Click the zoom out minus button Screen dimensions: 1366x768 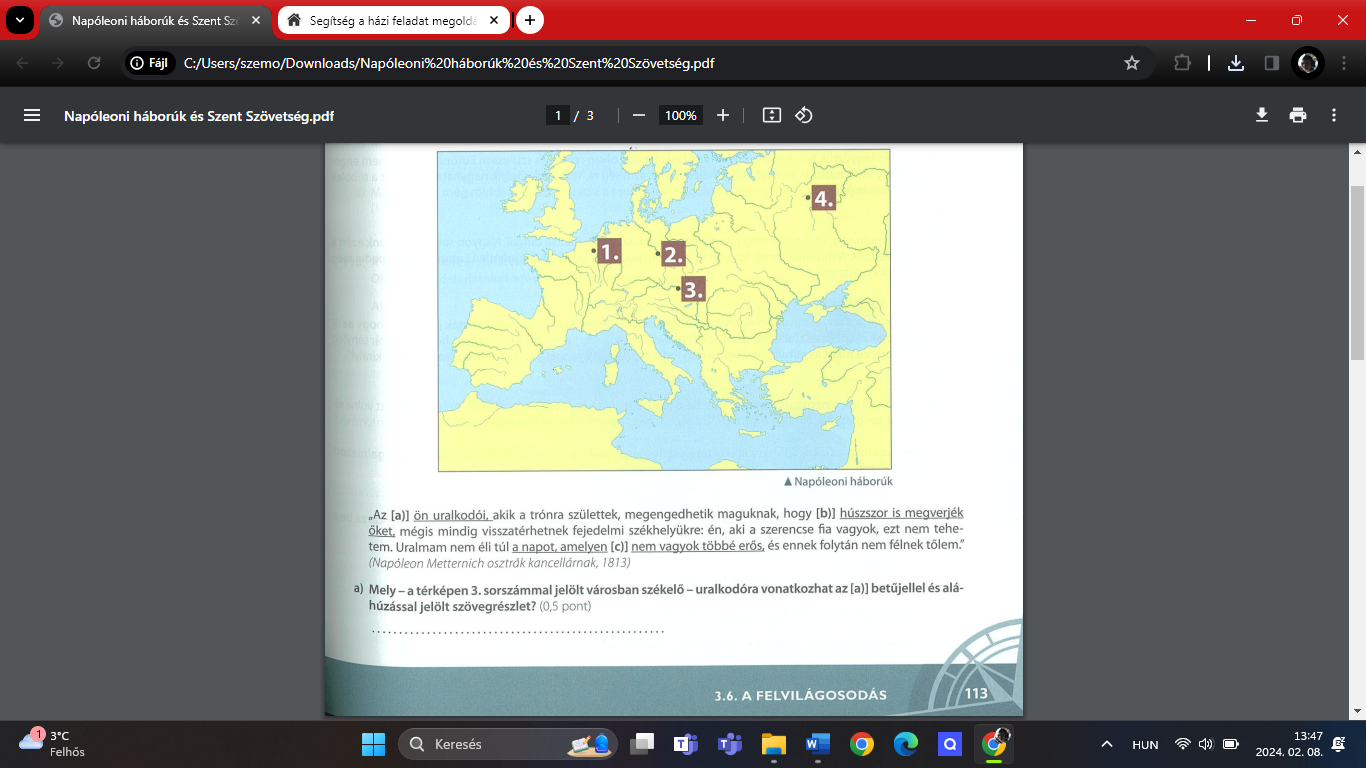[639, 115]
